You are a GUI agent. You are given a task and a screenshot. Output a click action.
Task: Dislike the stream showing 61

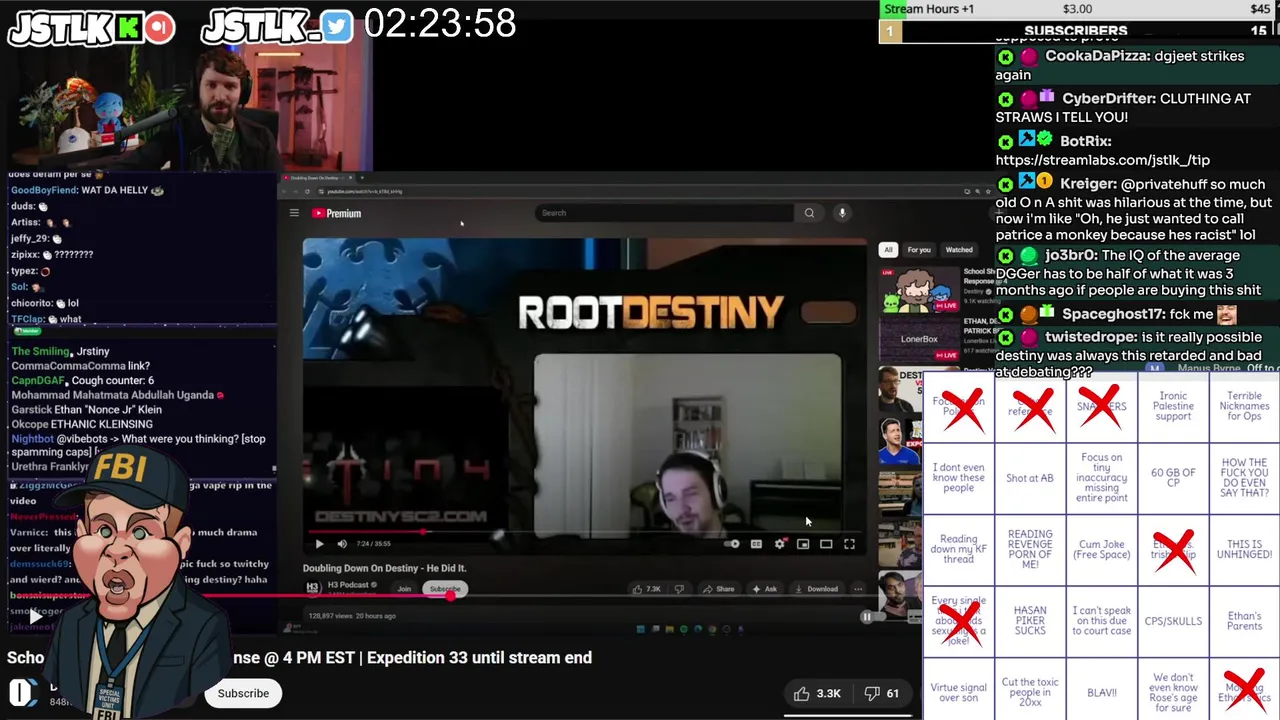[881, 693]
